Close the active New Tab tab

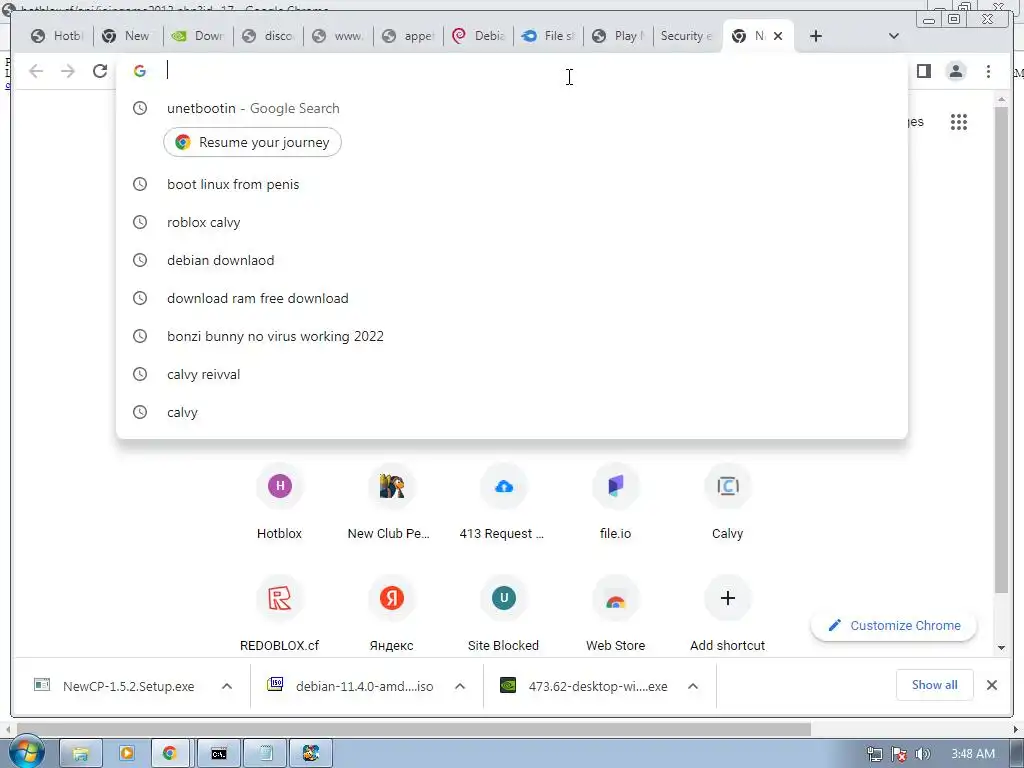tap(778, 36)
